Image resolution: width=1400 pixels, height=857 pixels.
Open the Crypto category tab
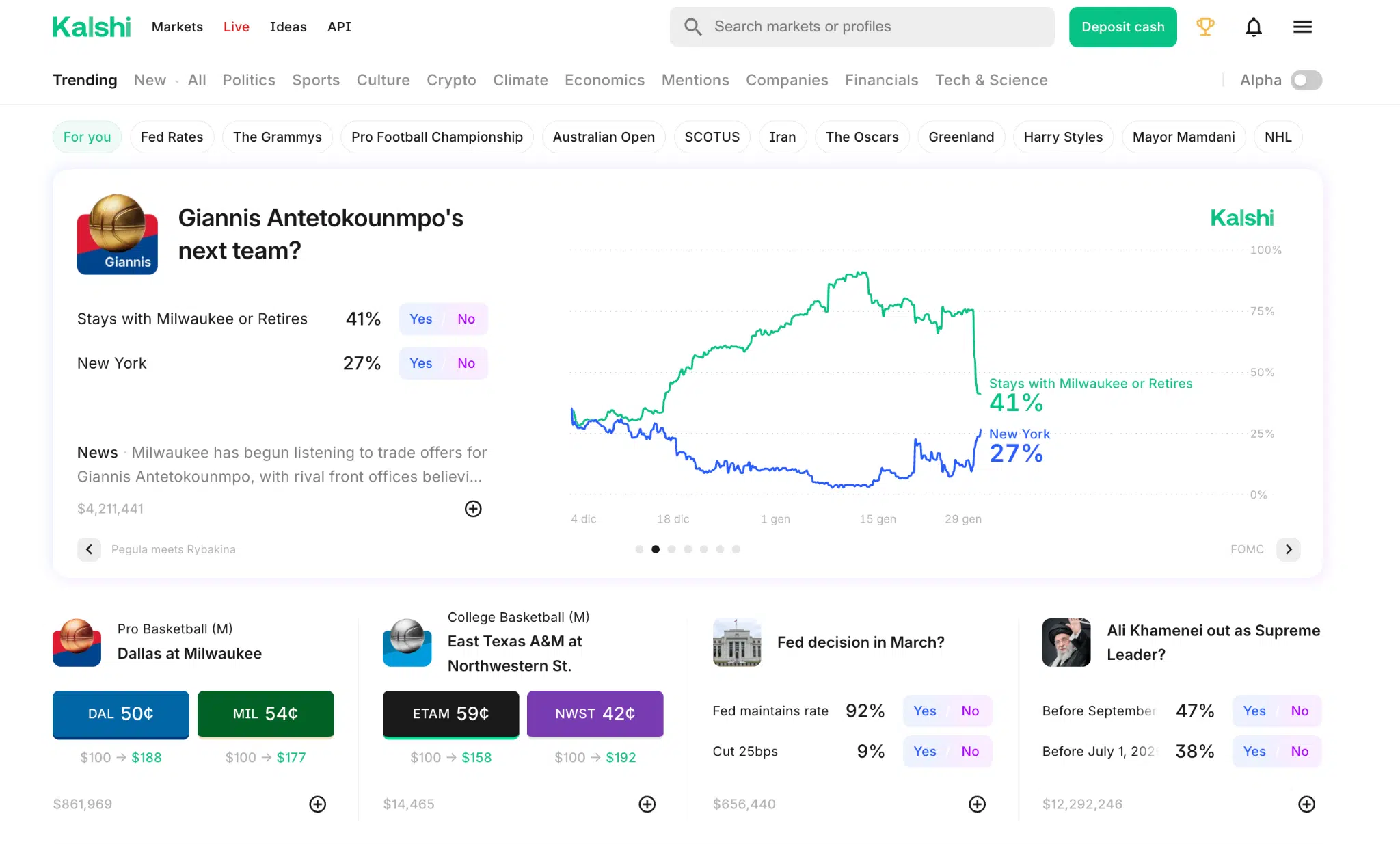coord(451,80)
